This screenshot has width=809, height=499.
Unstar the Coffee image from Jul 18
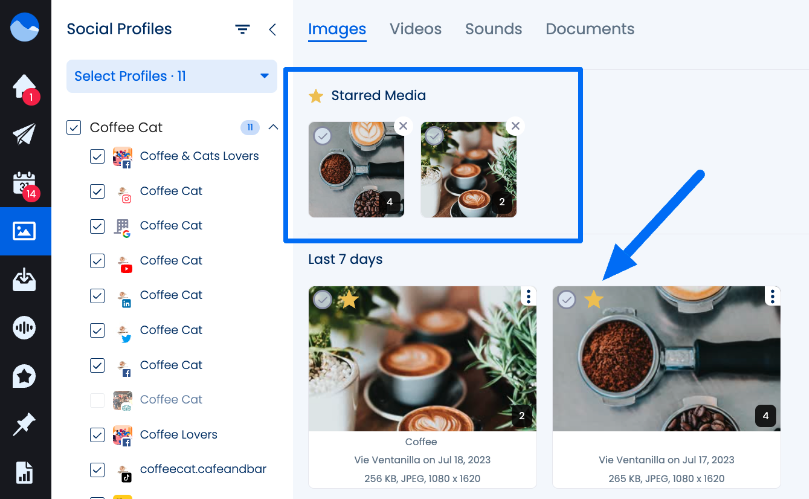point(349,299)
